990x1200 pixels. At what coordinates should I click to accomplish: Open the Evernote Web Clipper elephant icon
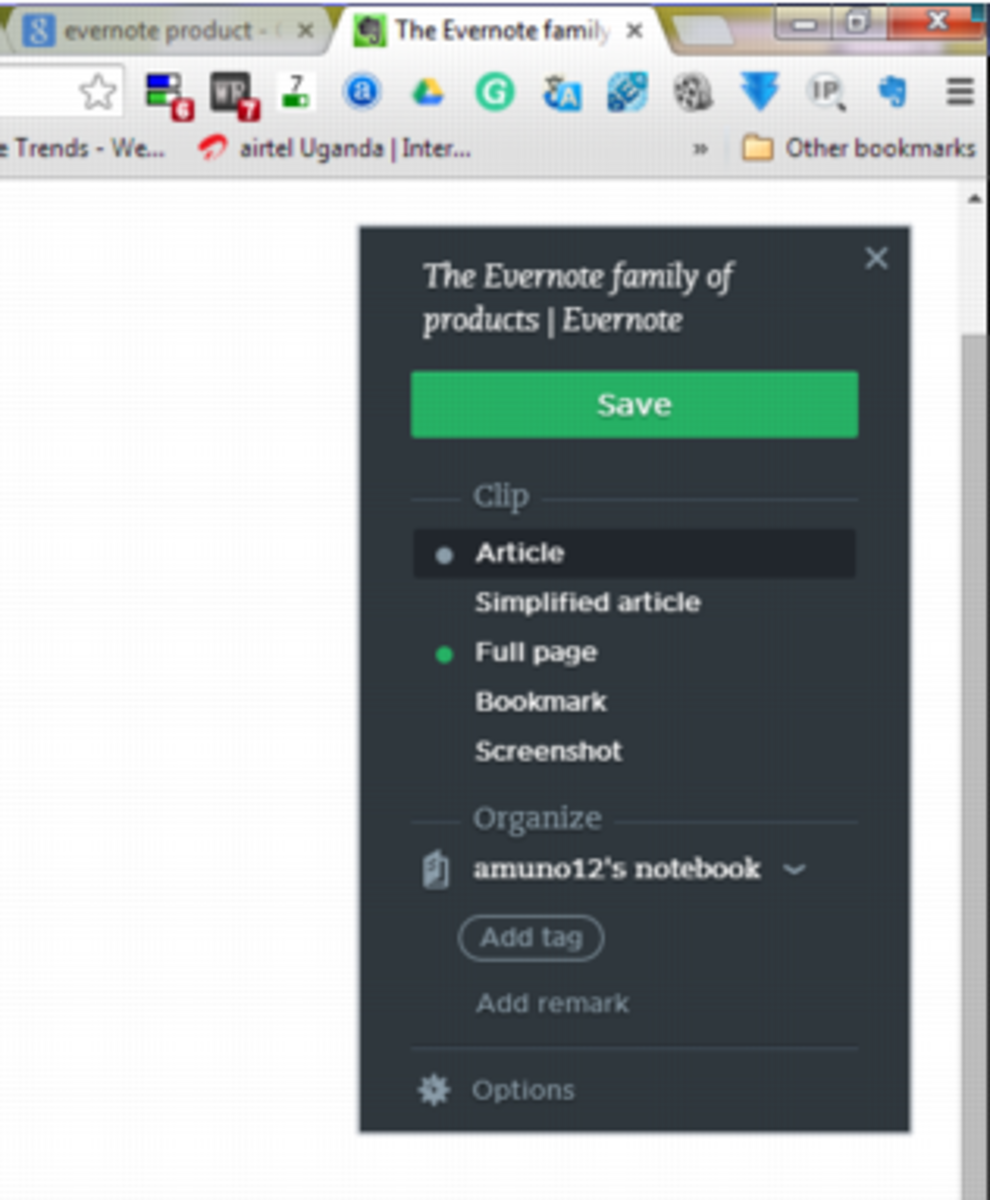(893, 92)
